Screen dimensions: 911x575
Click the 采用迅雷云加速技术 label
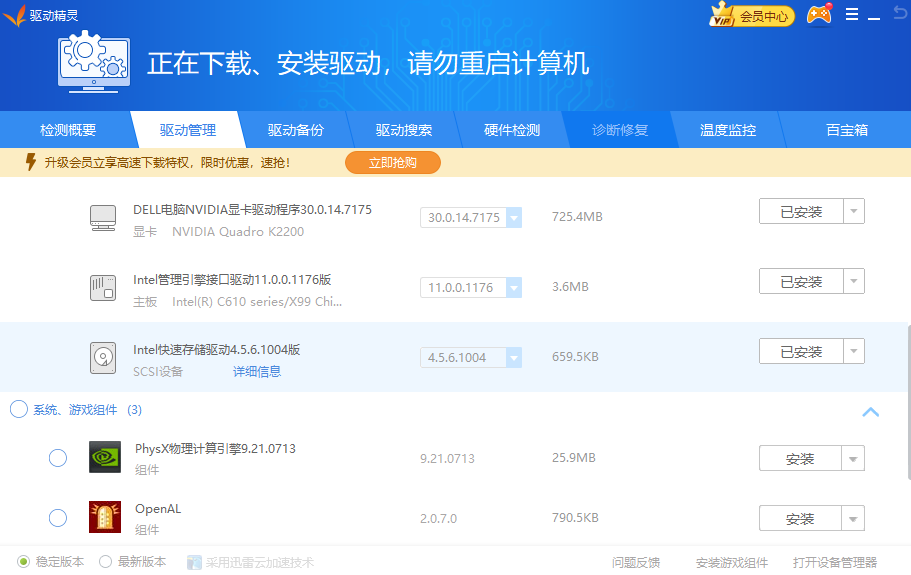coord(259,562)
